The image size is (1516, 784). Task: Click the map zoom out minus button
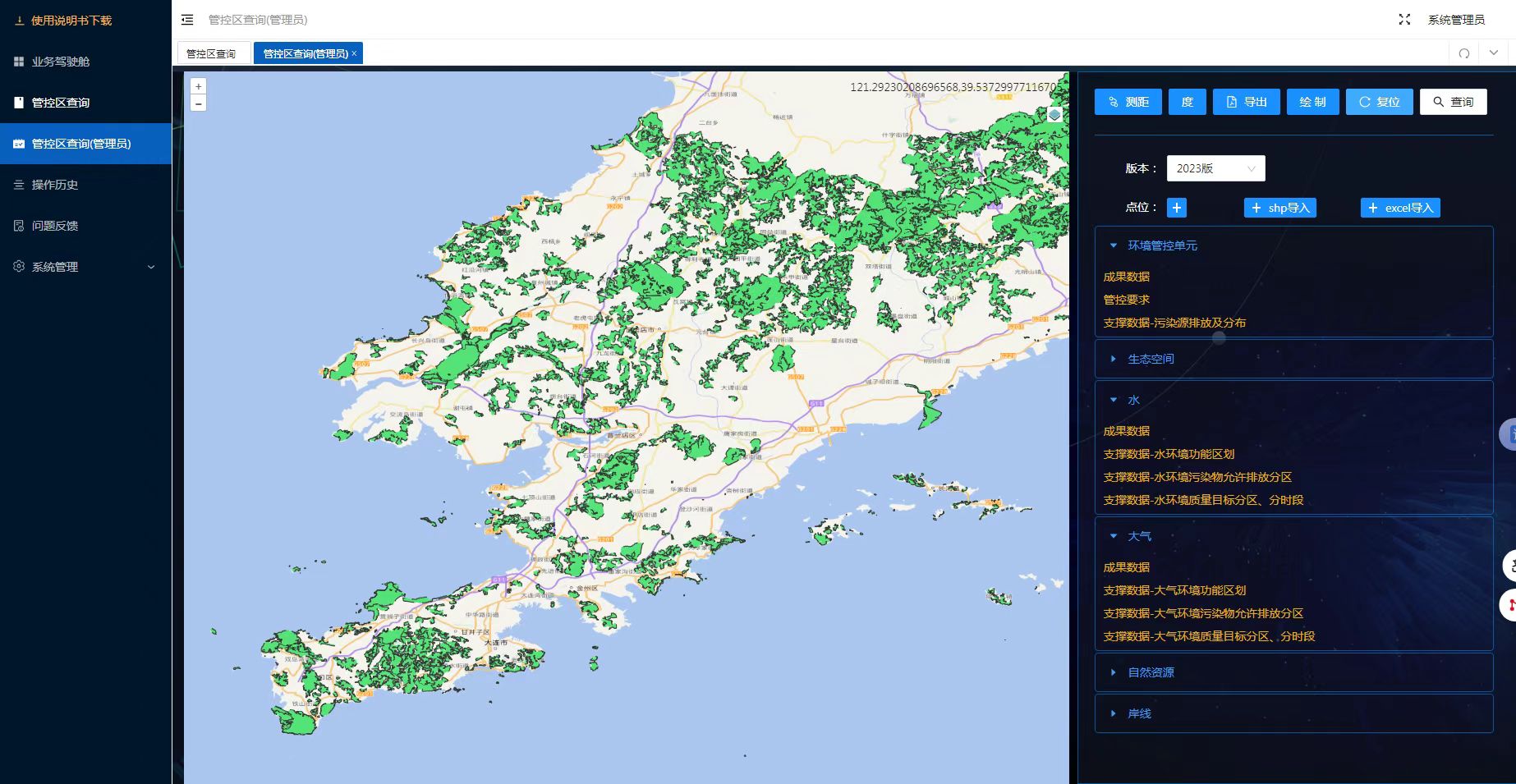pos(198,103)
